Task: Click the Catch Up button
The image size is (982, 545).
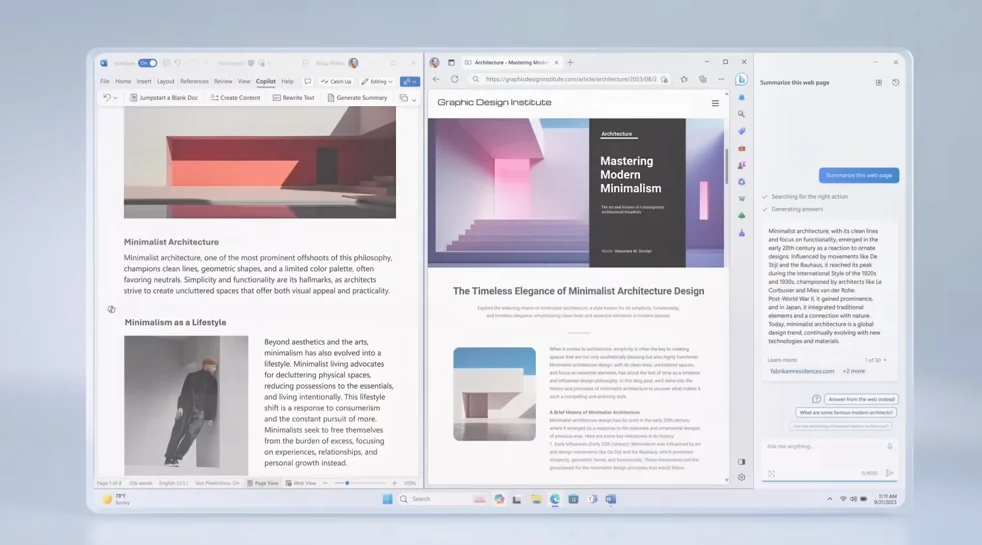Action: [x=336, y=82]
